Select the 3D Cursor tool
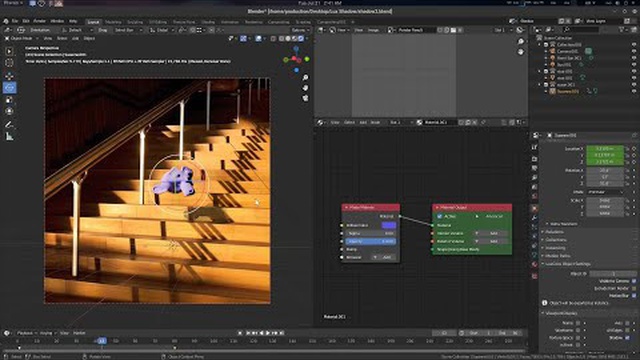This screenshot has width=640, height=360. (x=9, y=62)
